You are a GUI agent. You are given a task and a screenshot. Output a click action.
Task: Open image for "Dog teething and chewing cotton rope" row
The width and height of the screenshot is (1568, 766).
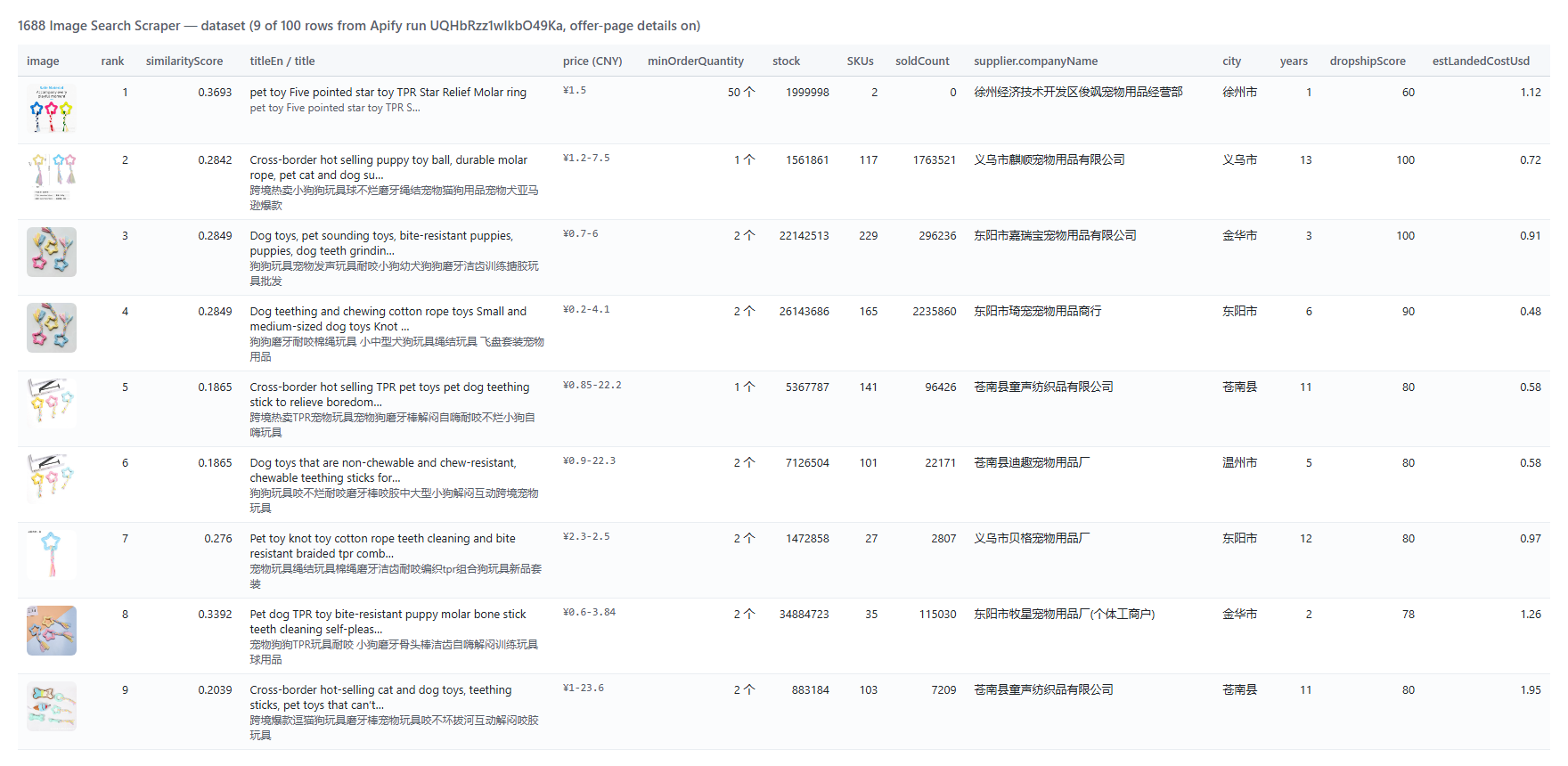click(52, 328)
